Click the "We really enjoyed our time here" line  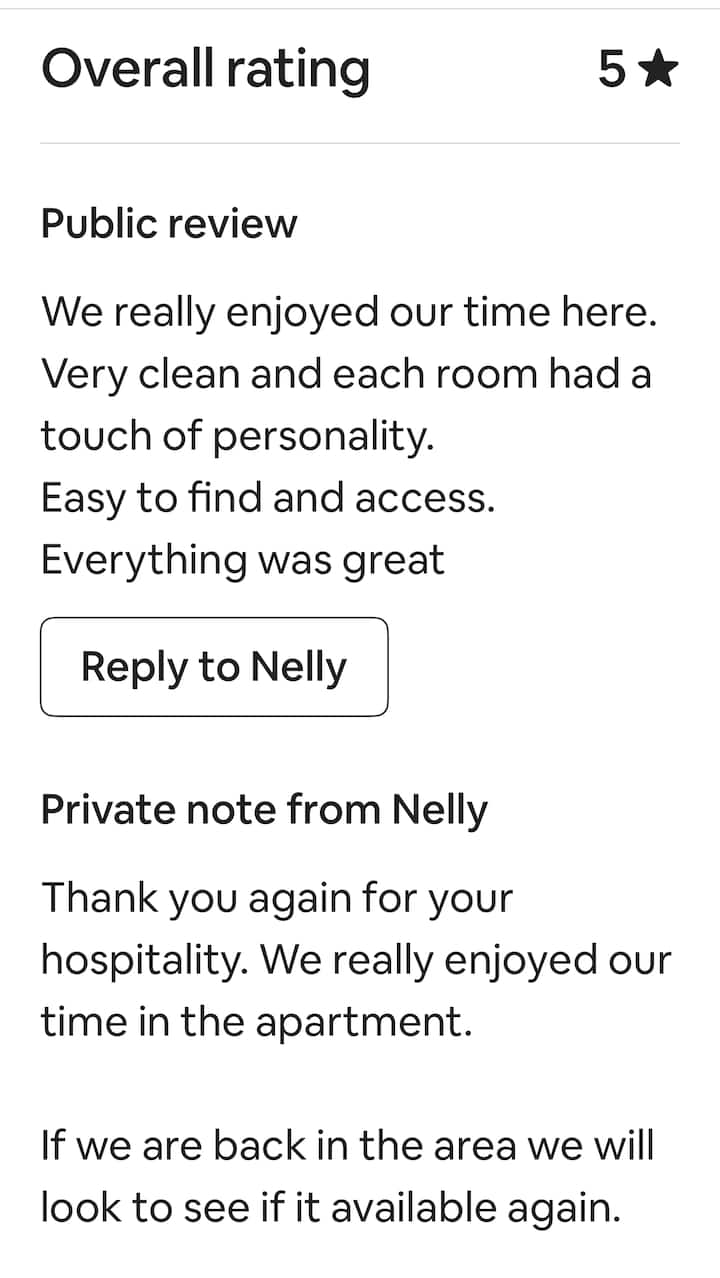click(x=349, y=313)
